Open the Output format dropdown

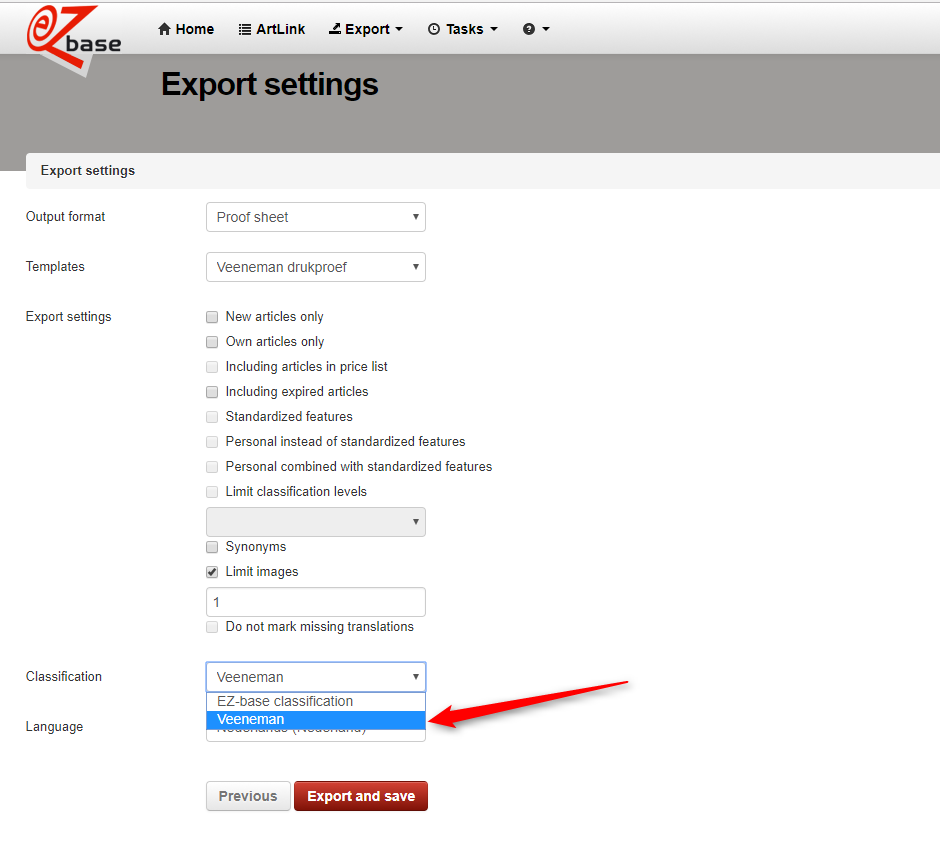pyautogui.click(x=316, y=217)
